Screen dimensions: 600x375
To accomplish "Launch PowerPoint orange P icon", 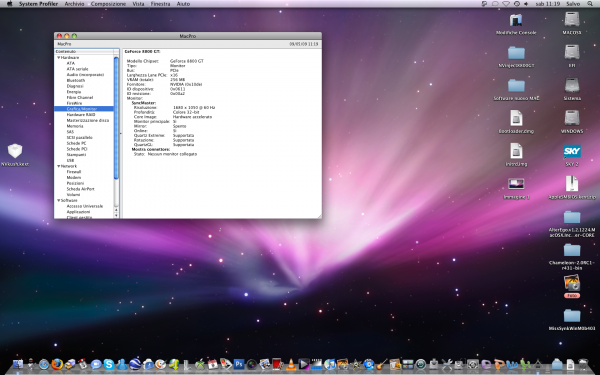I will click(499, 364).
